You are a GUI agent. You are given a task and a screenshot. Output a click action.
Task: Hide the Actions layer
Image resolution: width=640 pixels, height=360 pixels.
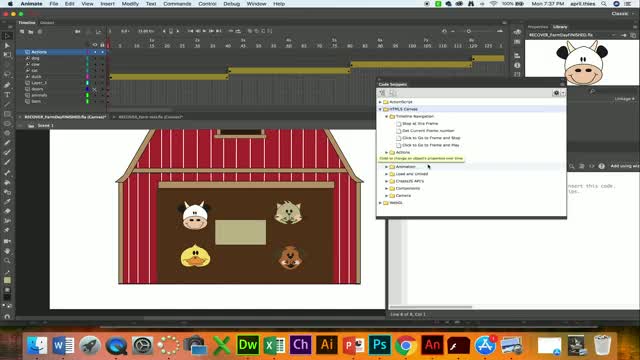95,52
